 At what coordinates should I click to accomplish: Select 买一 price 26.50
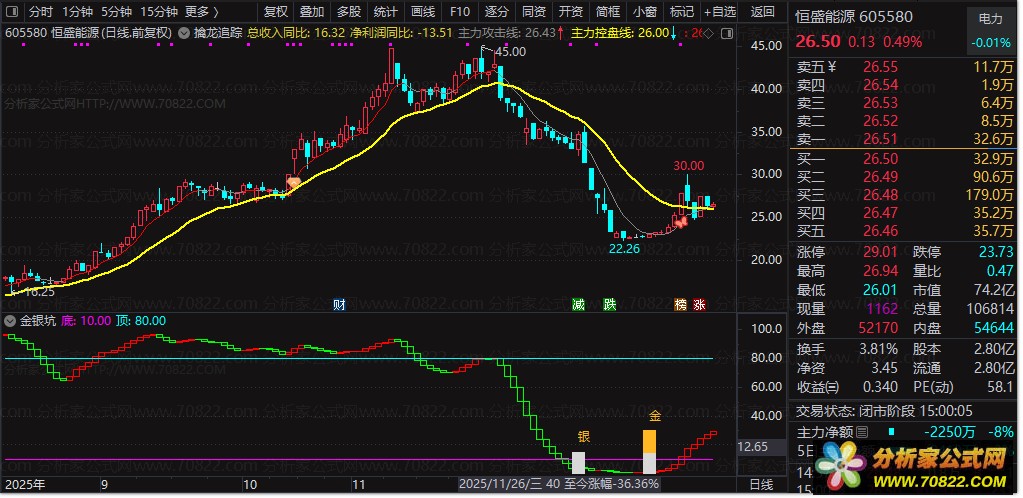(881, 159)
